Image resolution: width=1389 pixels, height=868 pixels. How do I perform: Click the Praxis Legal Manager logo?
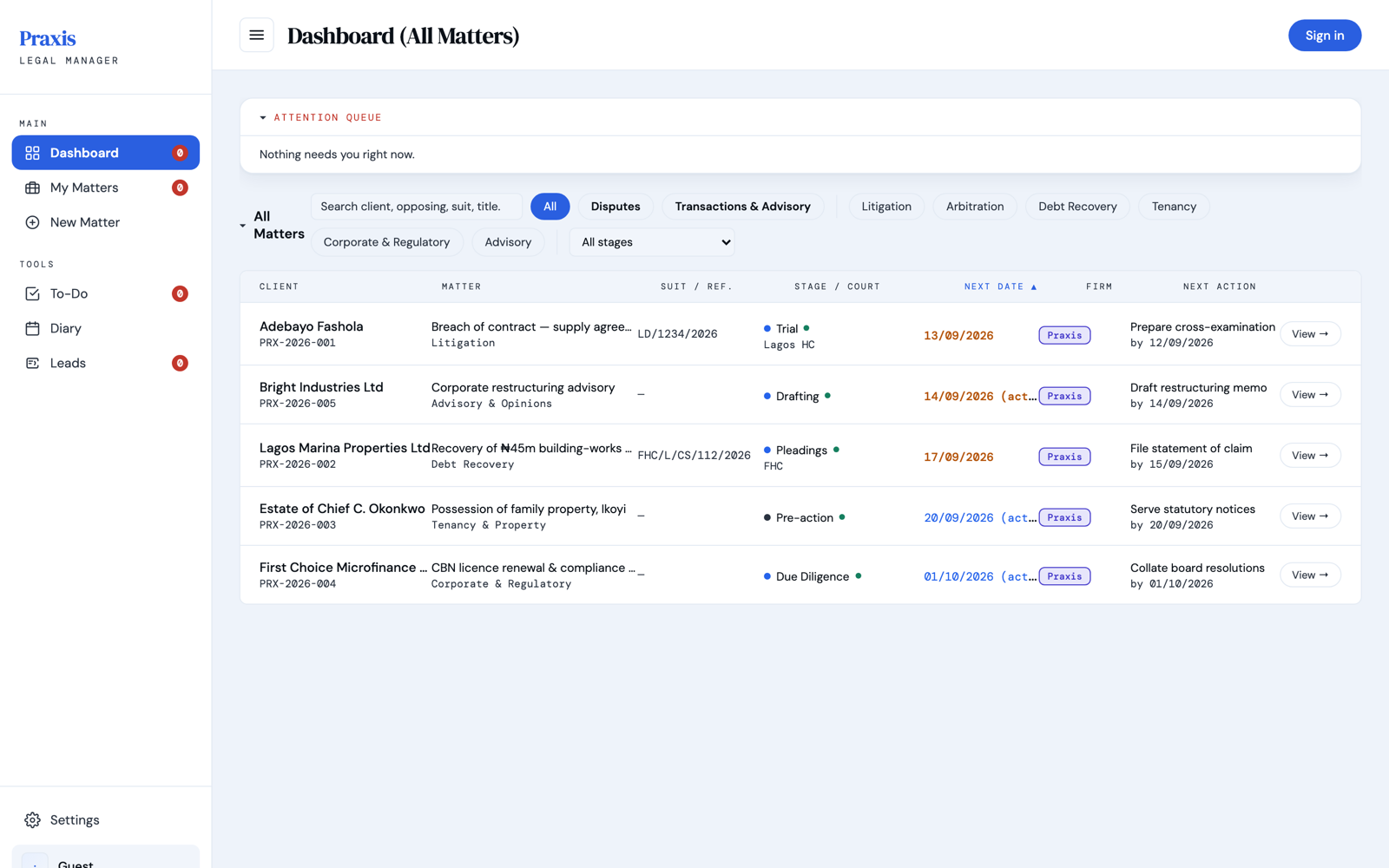point(69,47)
